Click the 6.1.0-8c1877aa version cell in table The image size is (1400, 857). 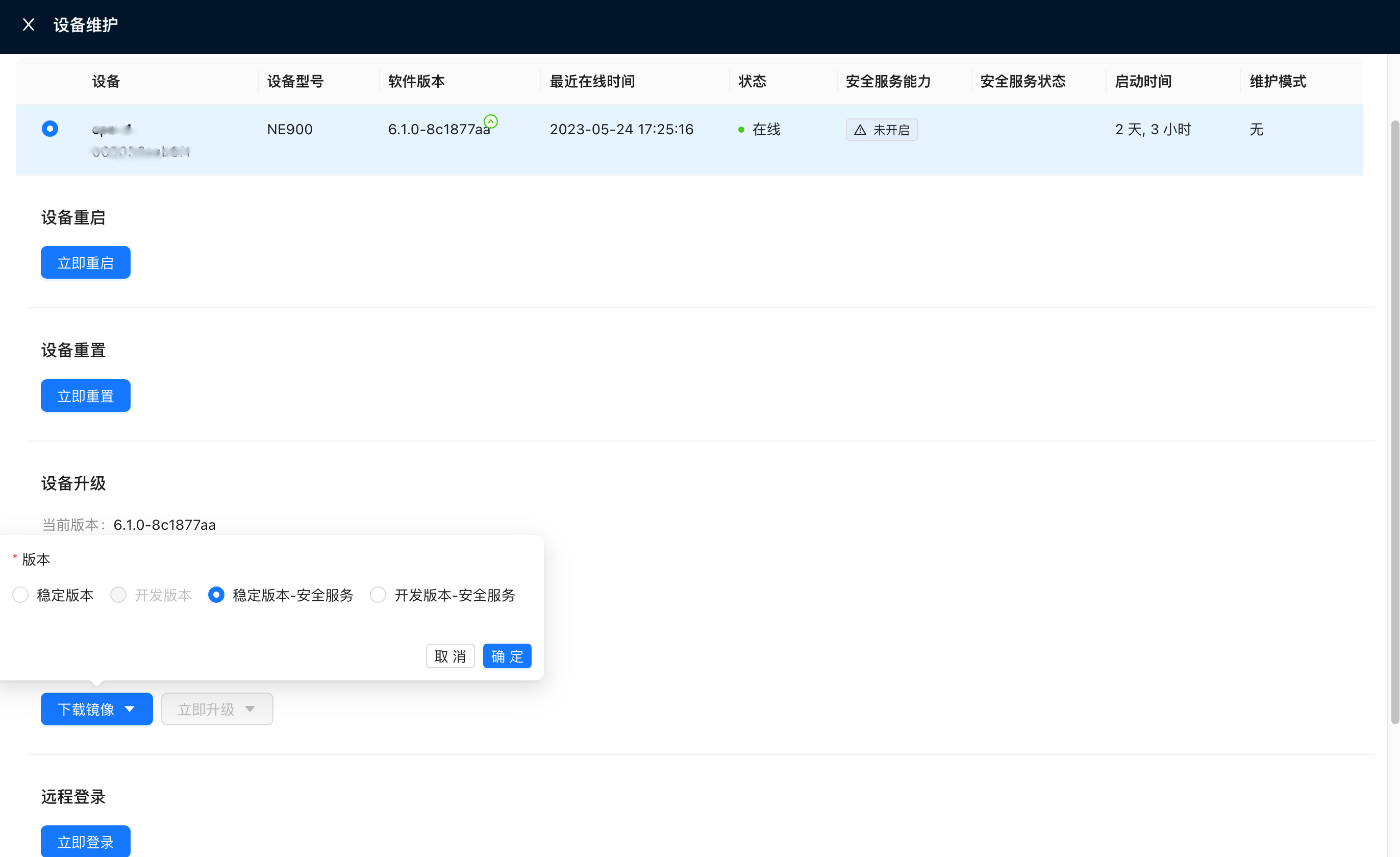tap(439, 129)
